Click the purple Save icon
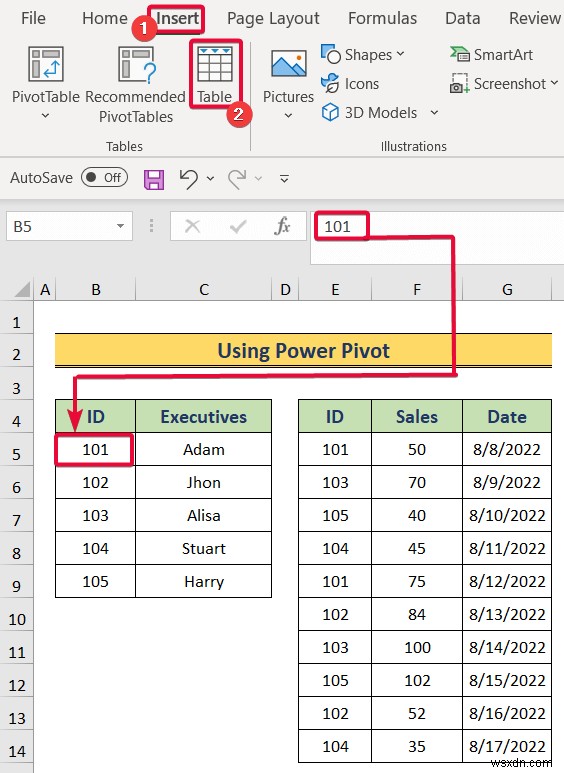The image size is (564, 773). 154,179
